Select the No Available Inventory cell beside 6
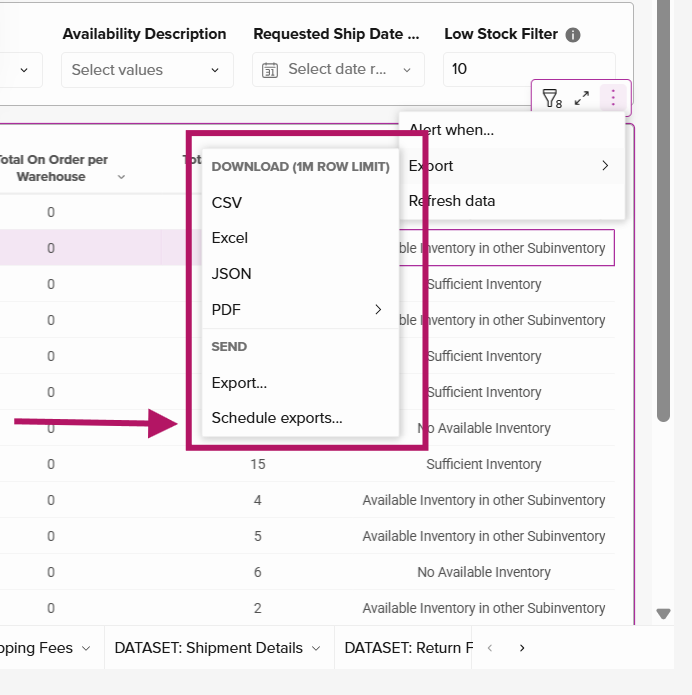 [484, 572]
